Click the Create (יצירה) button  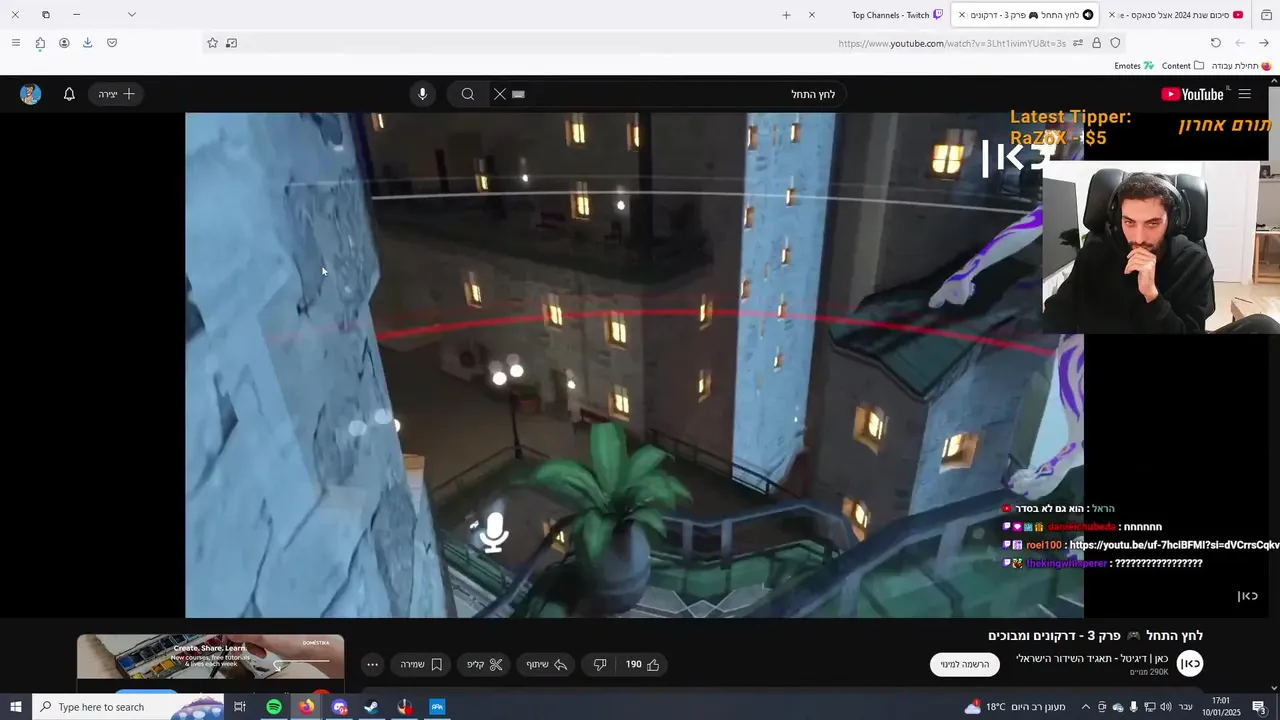coord(116,94)
